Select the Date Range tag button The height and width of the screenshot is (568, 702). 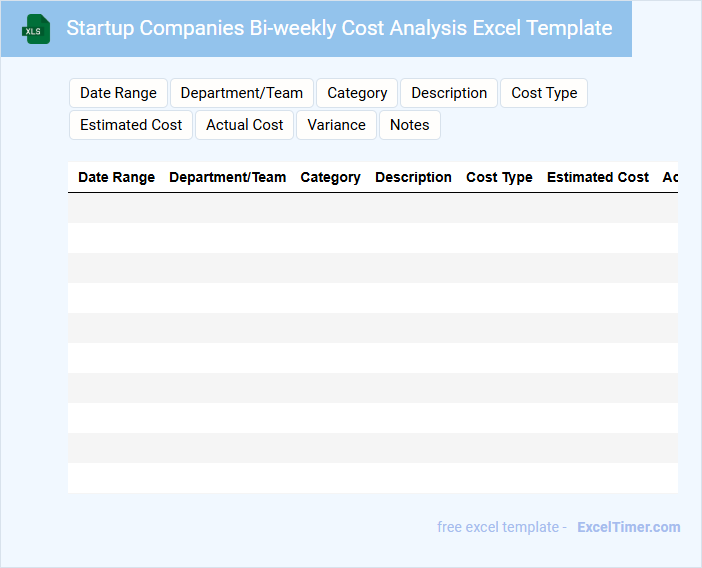(x=118, y=93)
